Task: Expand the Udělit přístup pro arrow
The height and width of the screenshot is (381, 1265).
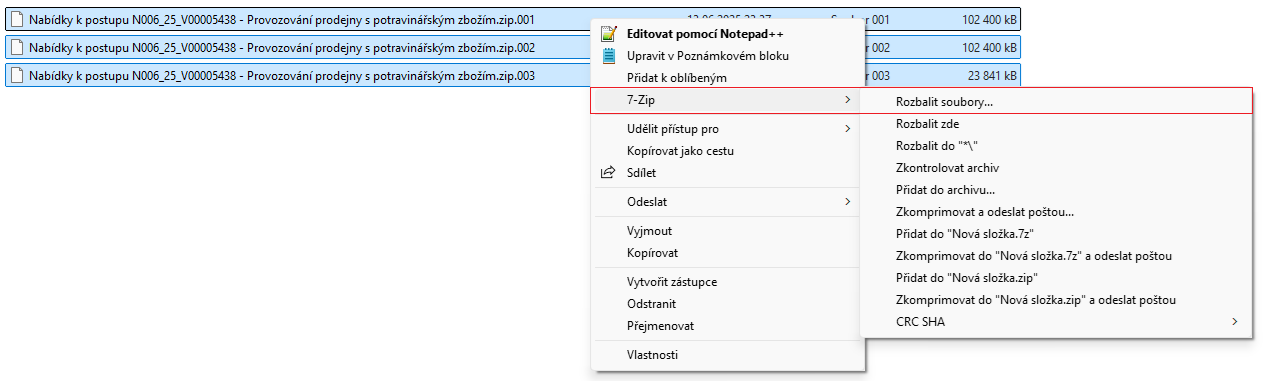Action: pyautogui.click(x=848, y=129)
